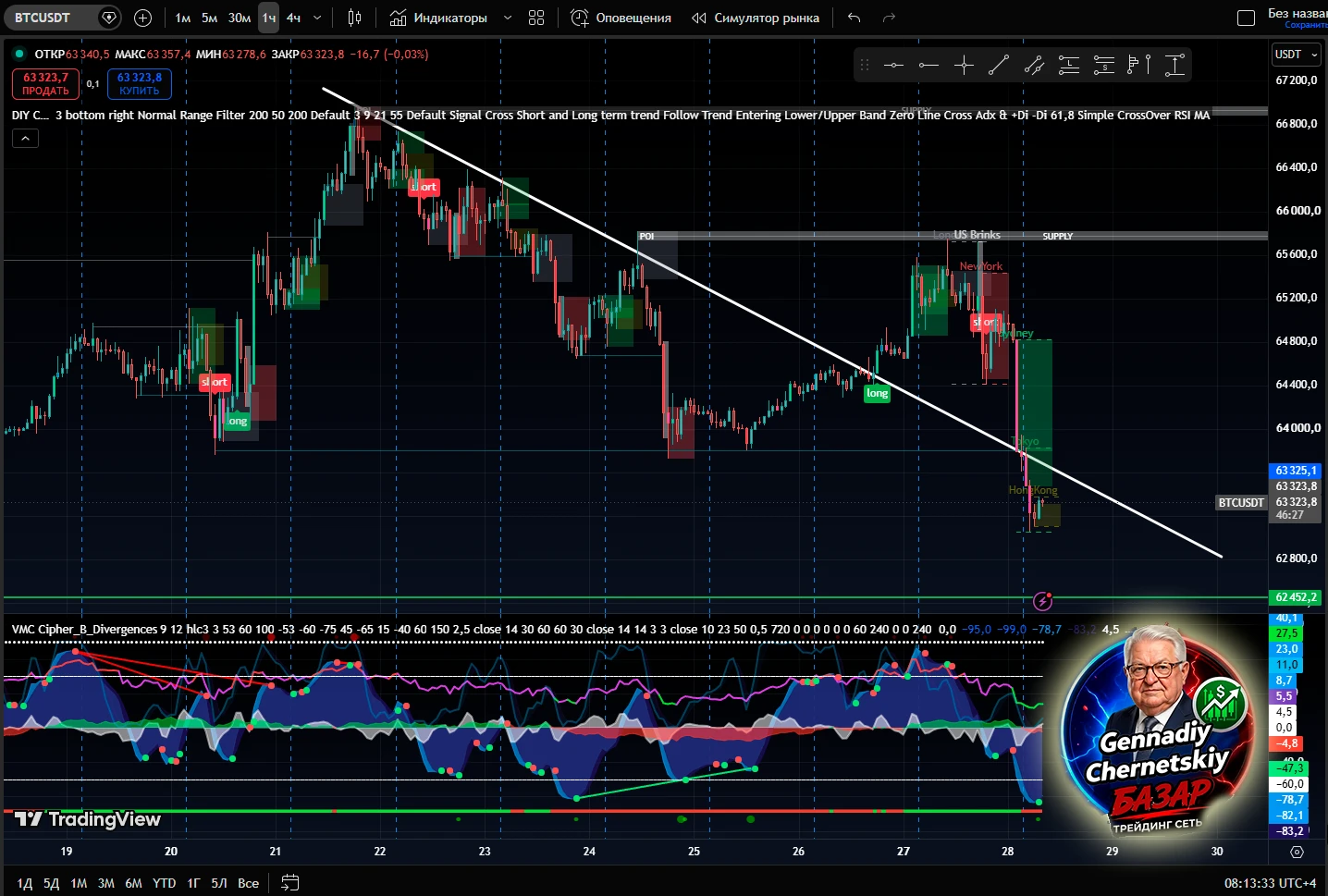Select the trend line drawing tool
Viewport: 1328px width, 896px height.
click(999, 65)
